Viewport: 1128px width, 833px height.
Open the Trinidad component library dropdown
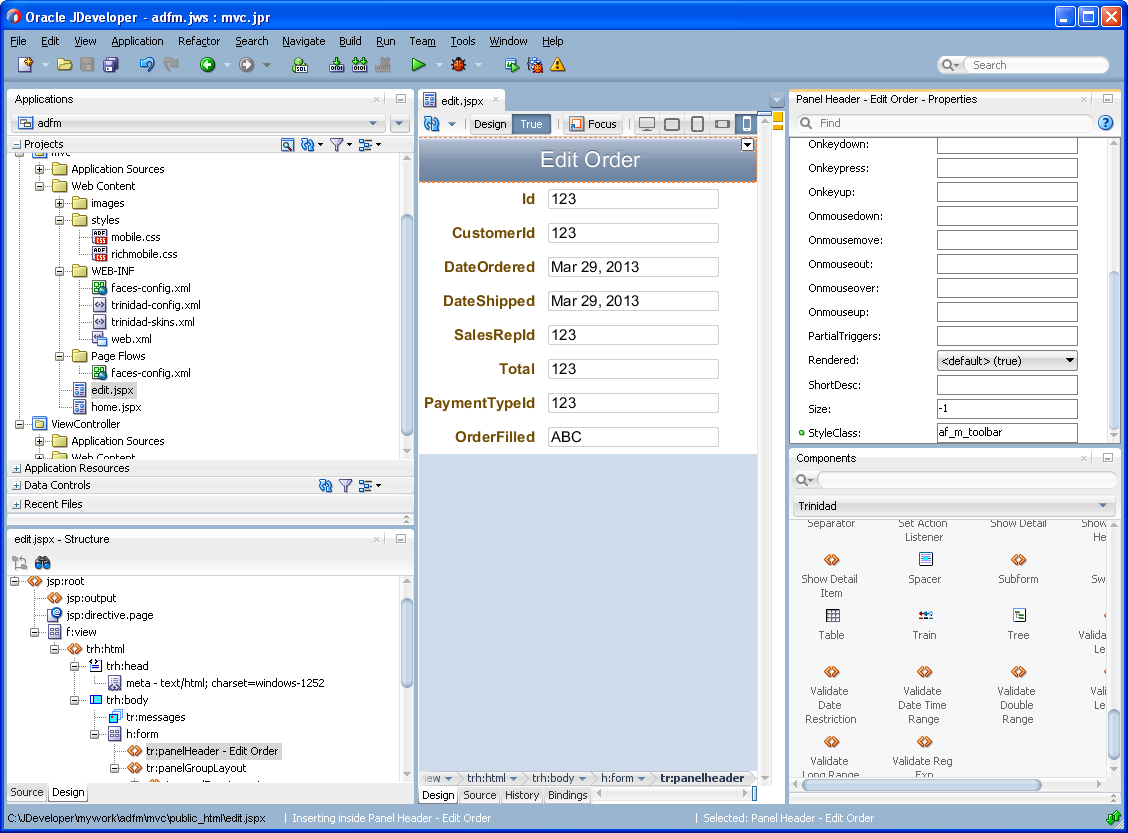(954, 506)
